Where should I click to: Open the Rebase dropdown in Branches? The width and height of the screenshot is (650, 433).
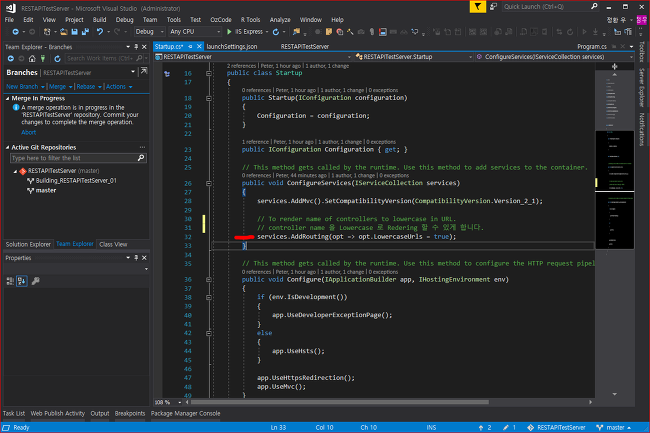[x=89, y=87]
